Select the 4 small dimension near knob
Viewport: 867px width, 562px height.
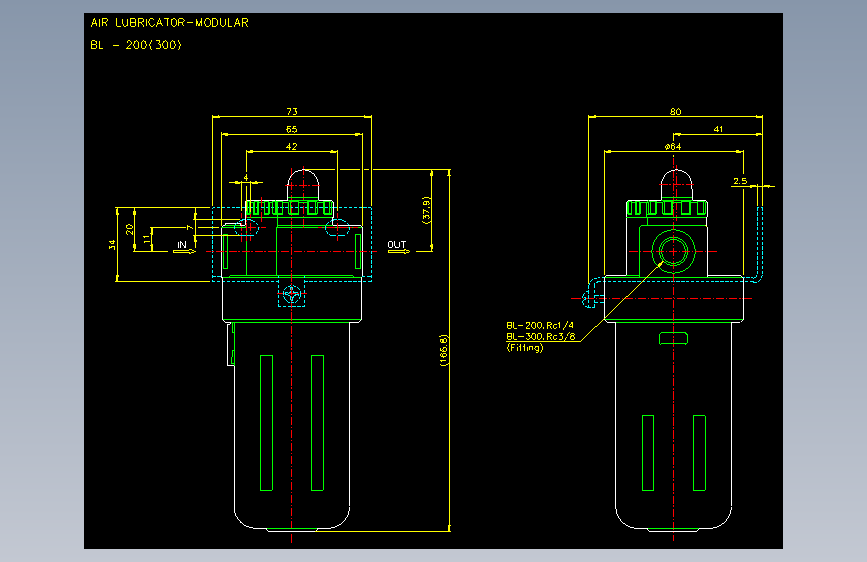click(x=246, y=178)
